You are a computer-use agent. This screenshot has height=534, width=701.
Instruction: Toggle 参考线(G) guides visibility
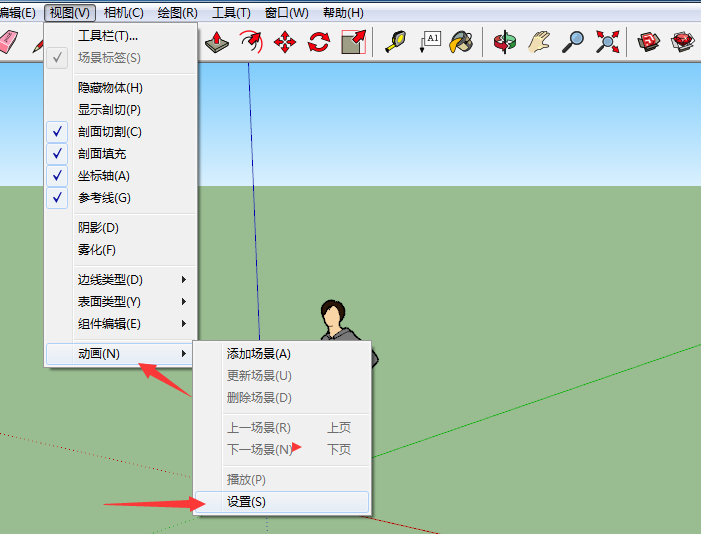click(x=121, y=198)
